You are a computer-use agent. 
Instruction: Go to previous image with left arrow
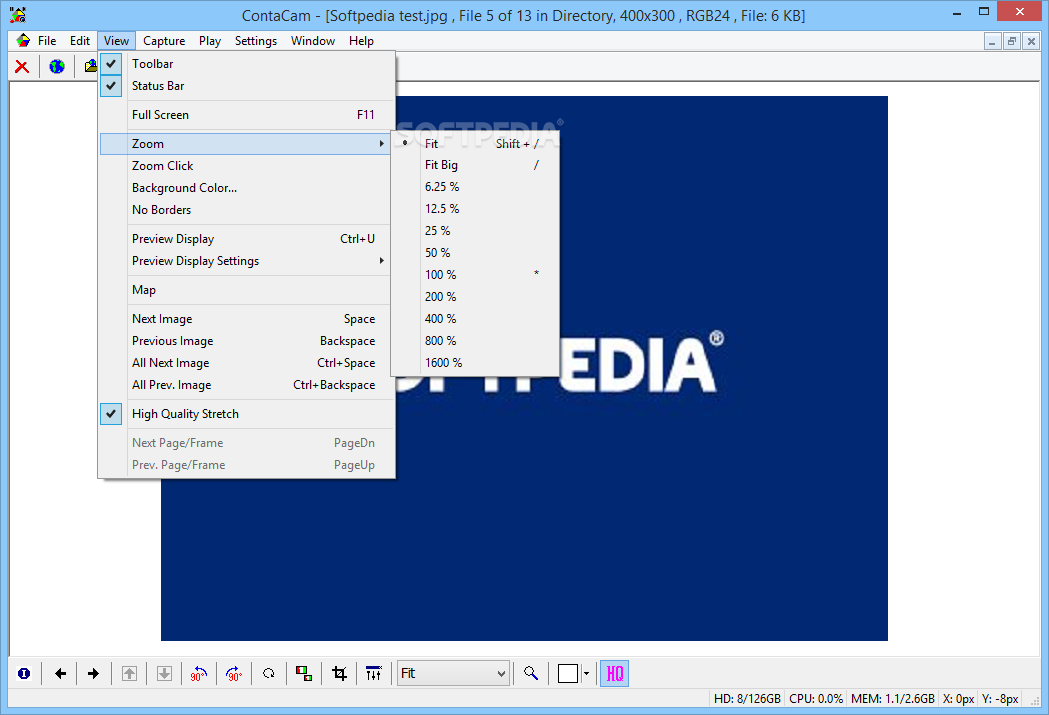click(60, 674)
